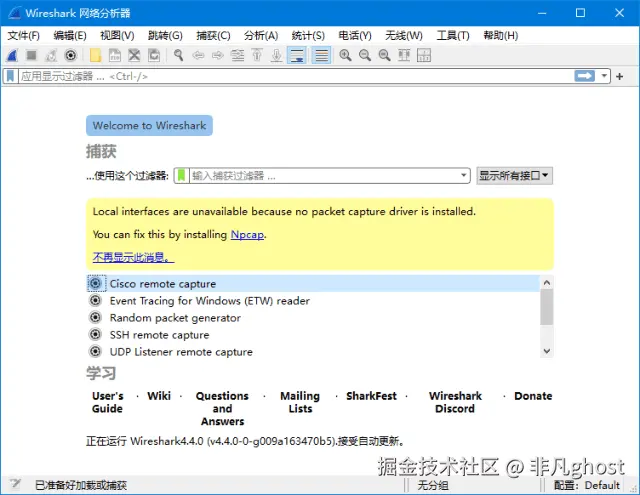
Task: Open Questions and Answers link
Action: point(222,408)
